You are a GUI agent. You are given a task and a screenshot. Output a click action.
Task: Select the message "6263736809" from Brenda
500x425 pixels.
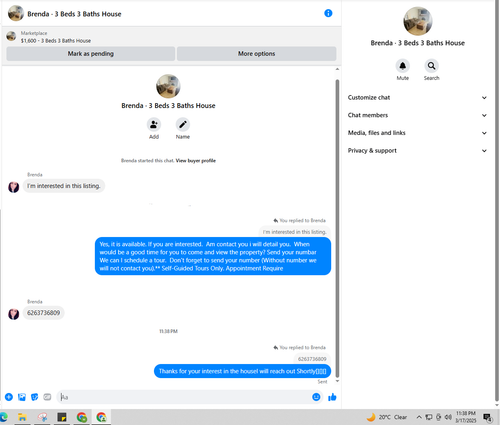pos(44,313)
